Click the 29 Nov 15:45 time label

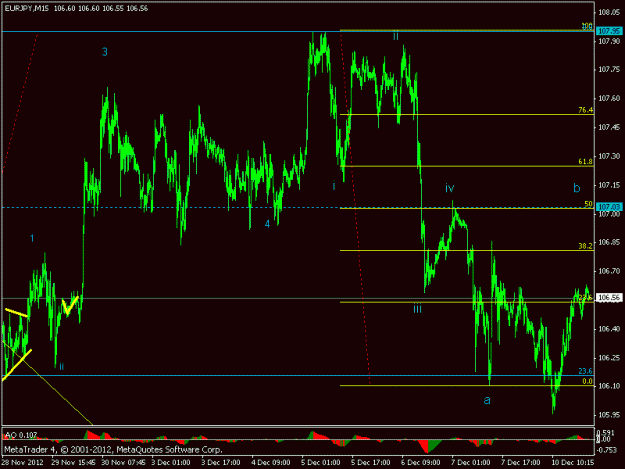(73, 463)
